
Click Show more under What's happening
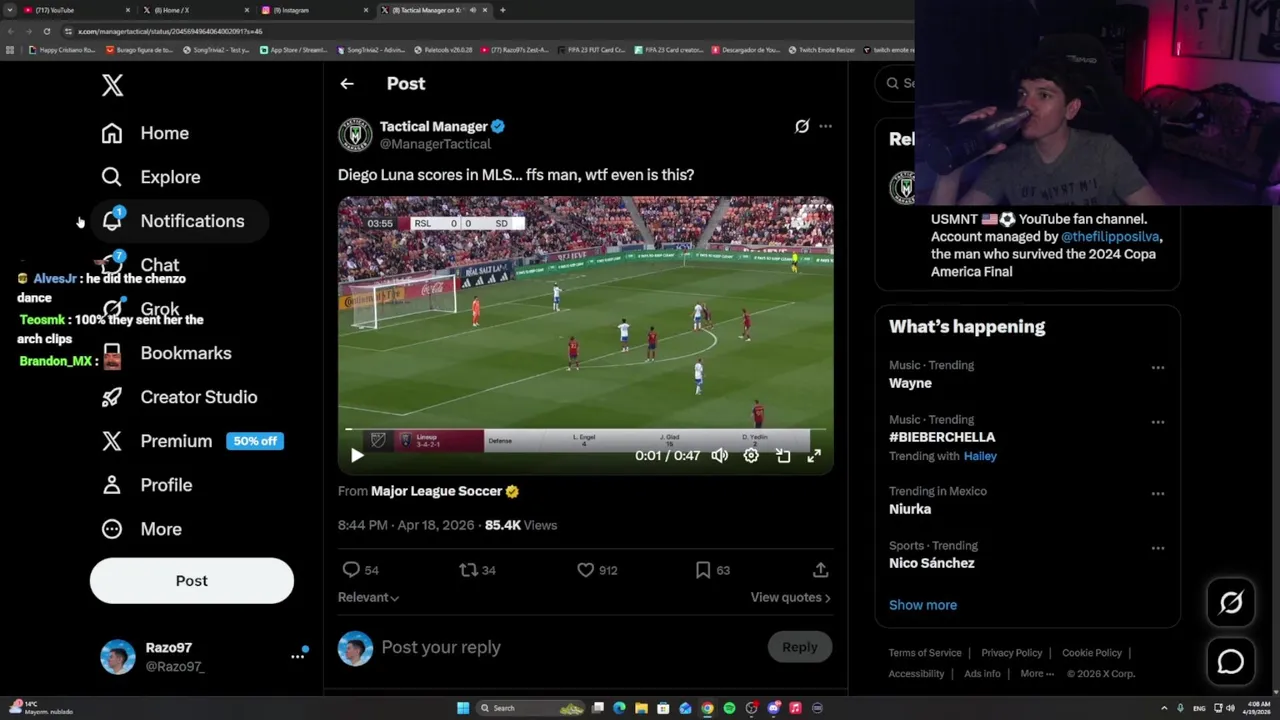tap(923, 605)
